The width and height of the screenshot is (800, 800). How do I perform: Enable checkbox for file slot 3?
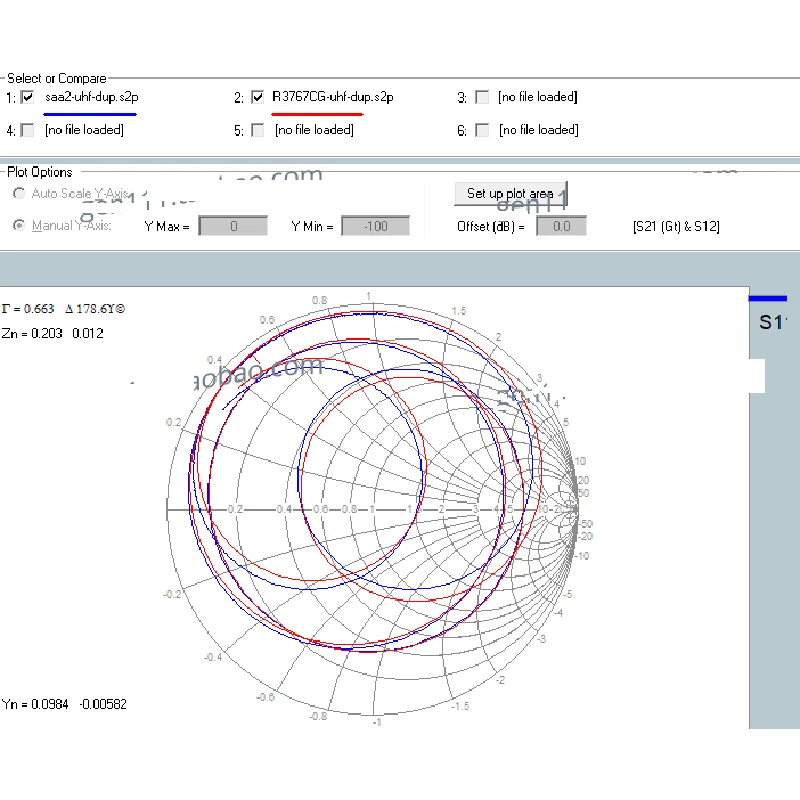tap(482, 97)
